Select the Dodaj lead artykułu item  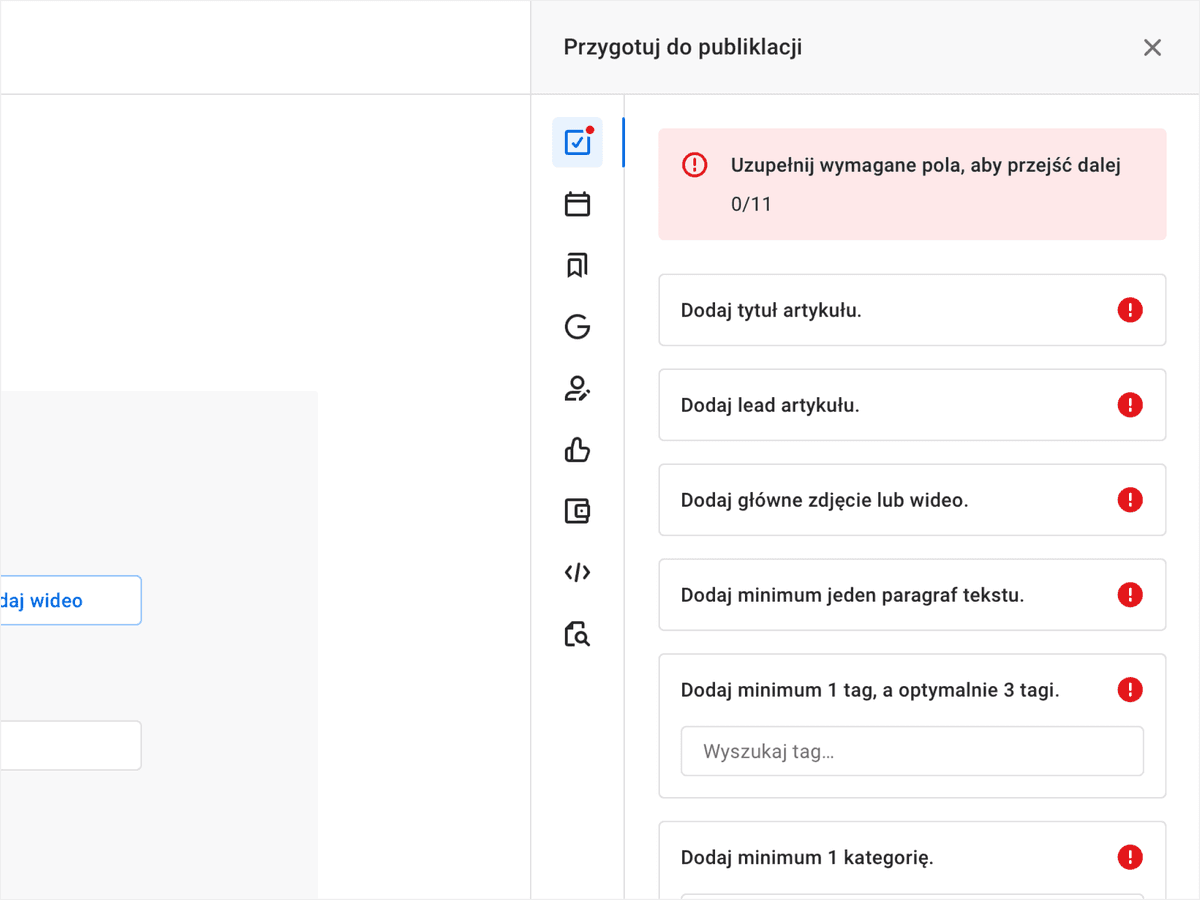(912, 405)
